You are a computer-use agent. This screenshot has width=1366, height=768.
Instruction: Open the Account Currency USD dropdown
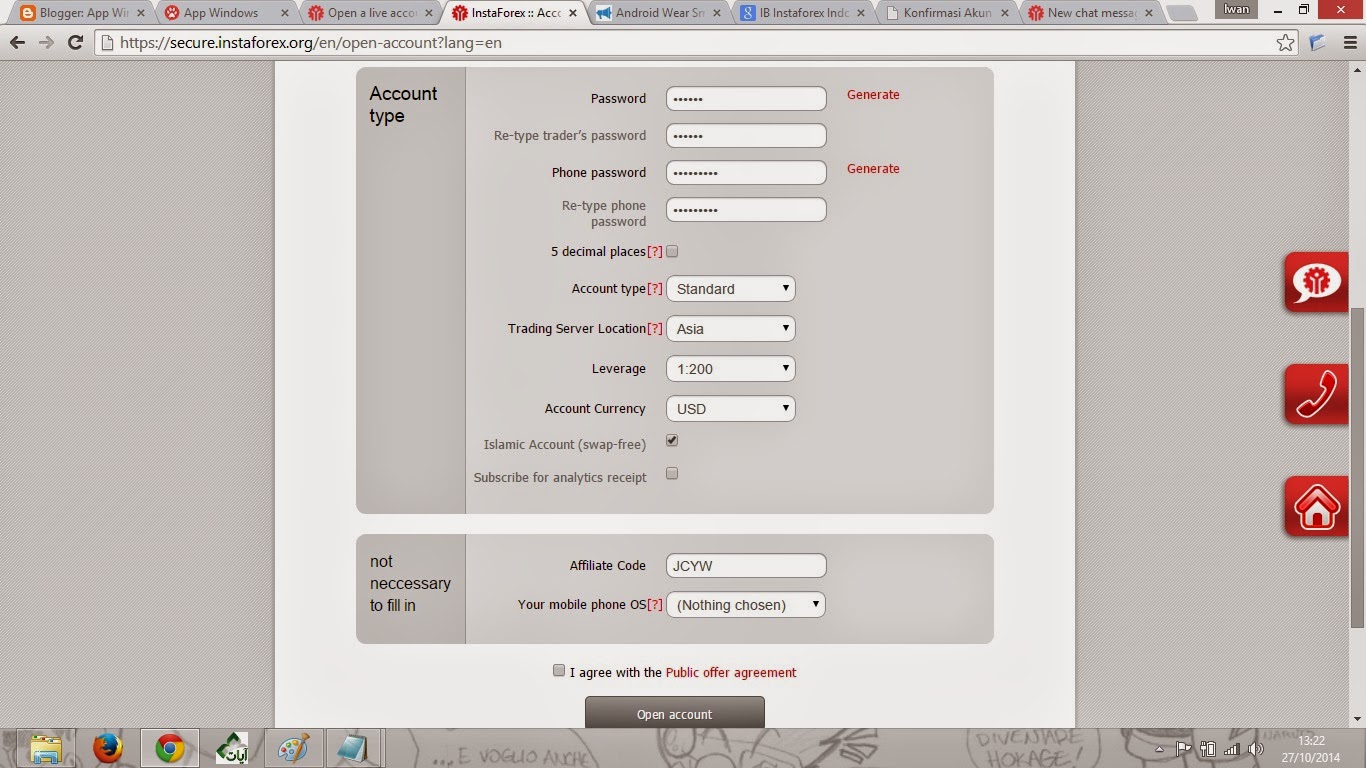click(x=731, y=409)
